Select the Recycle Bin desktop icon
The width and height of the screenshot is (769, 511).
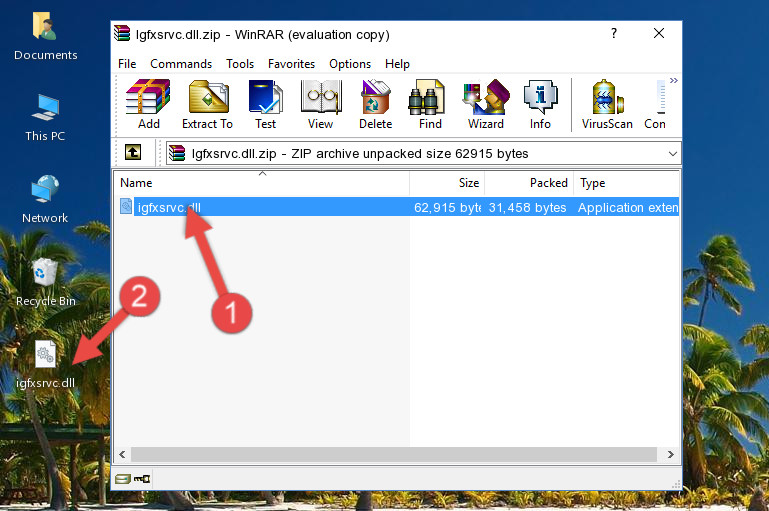point(45,281)
